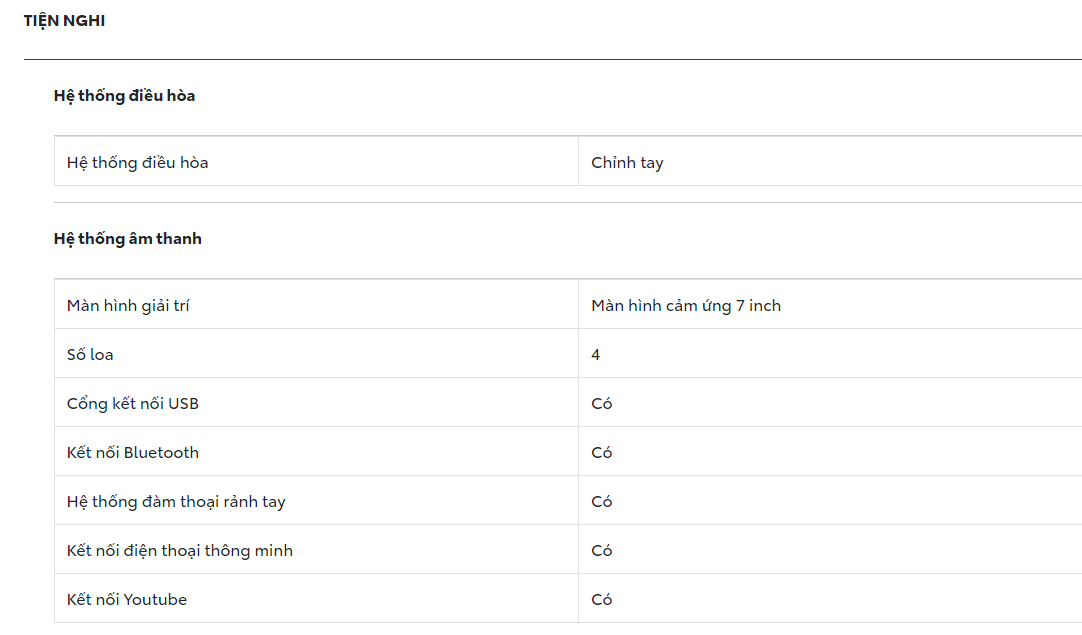This screenshot has height=635, width=1082.
Task: Select the bold Hệ thống điều hòa heading
Action: (x=124, y=96)
